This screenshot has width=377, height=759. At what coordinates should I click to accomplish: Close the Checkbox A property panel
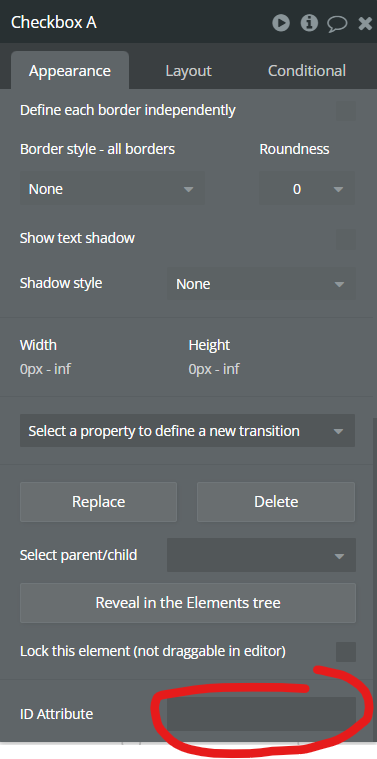tap(365, 23)
